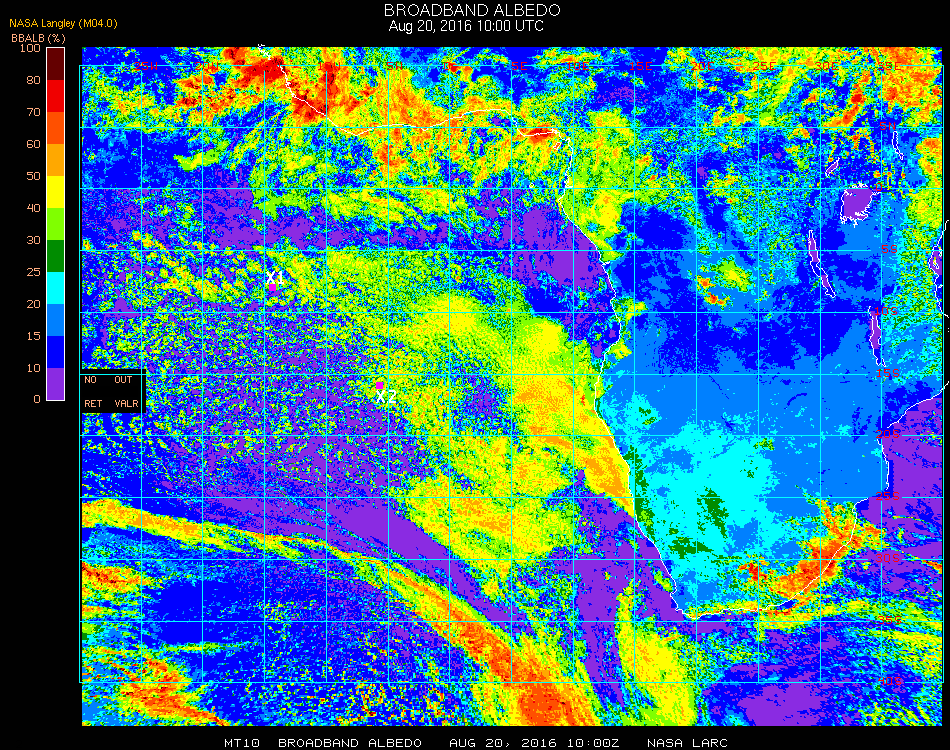
Task: Click the 15S latitude label
Action: coord(888,373)
